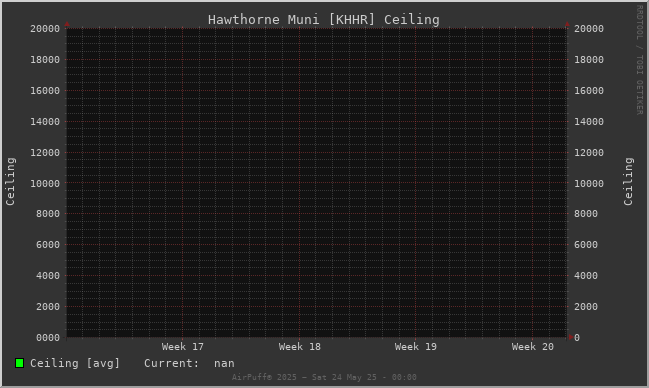Screen dimensions: 649x388
Task: Click the left 10000 y-axis label
Action: pyautogui.click(x=45, y=183)
